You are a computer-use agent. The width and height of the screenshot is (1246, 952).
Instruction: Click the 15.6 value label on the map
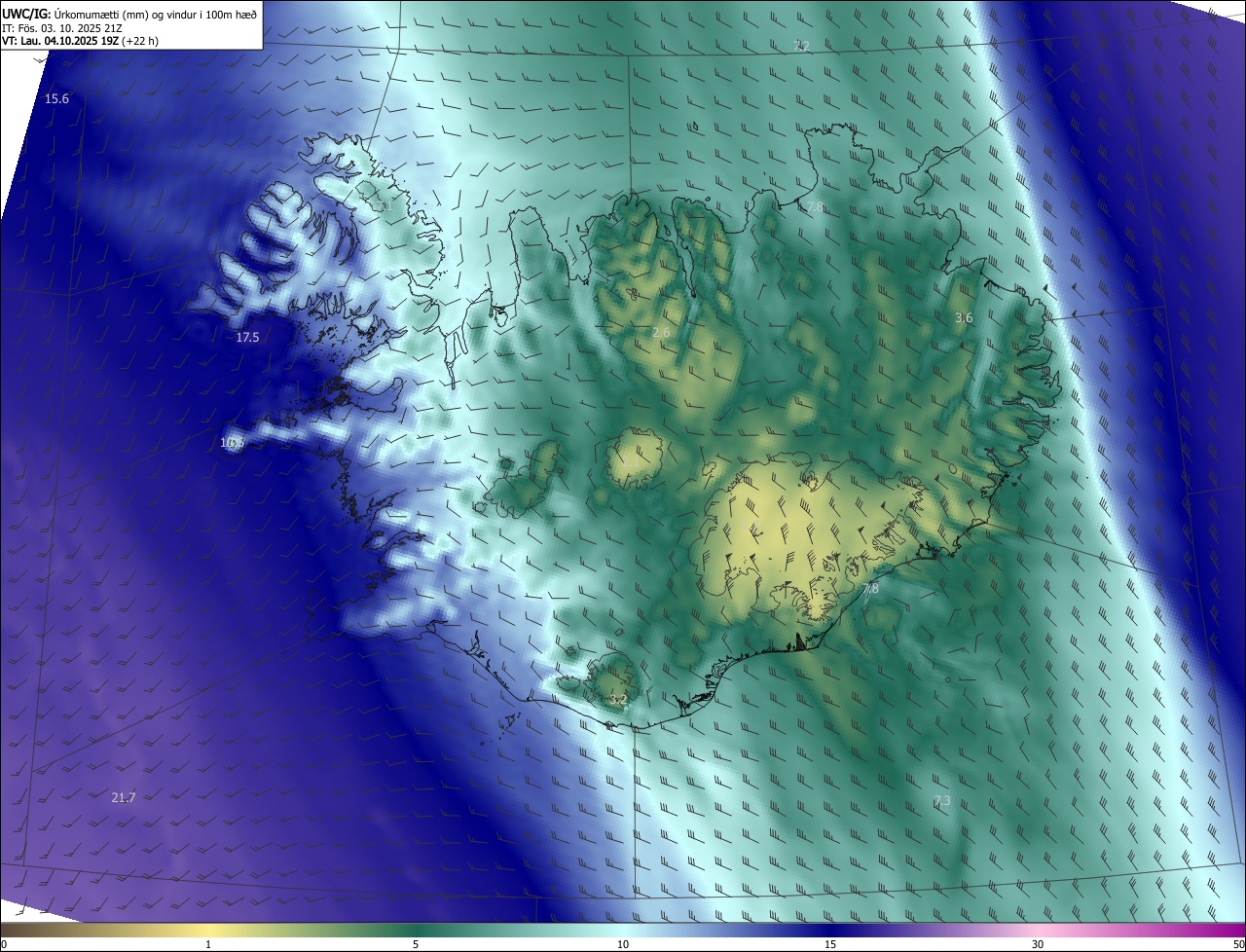[x=57, y=99]
